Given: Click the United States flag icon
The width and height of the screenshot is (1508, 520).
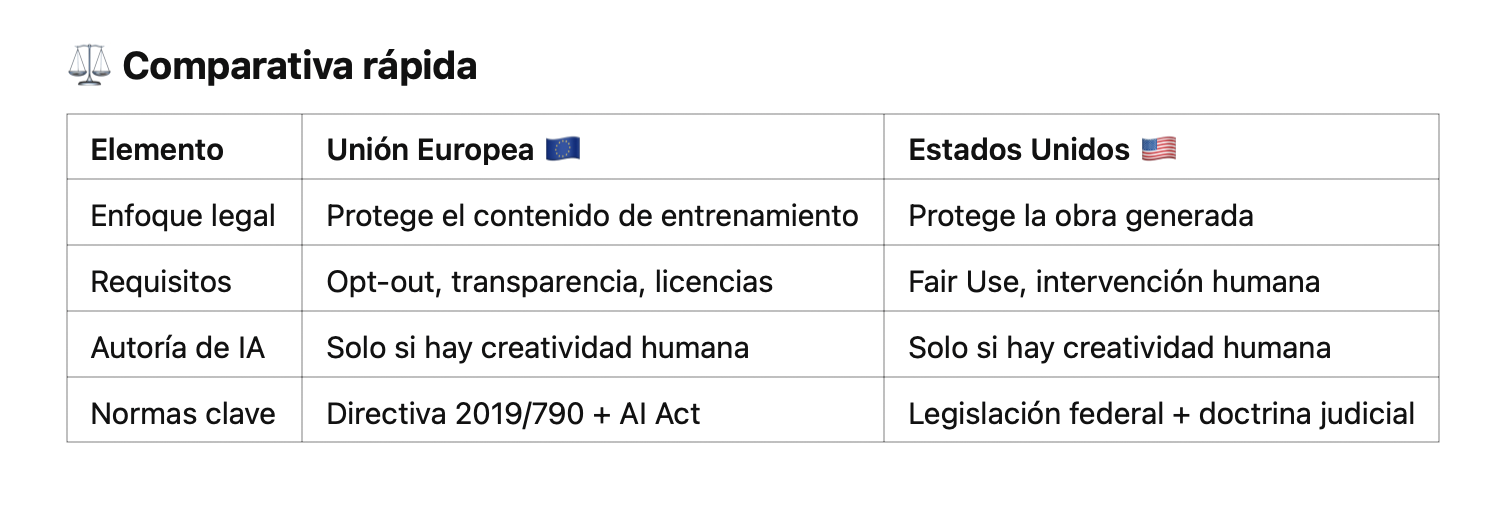Looking at the screenshot, I should coord(1159,149).
